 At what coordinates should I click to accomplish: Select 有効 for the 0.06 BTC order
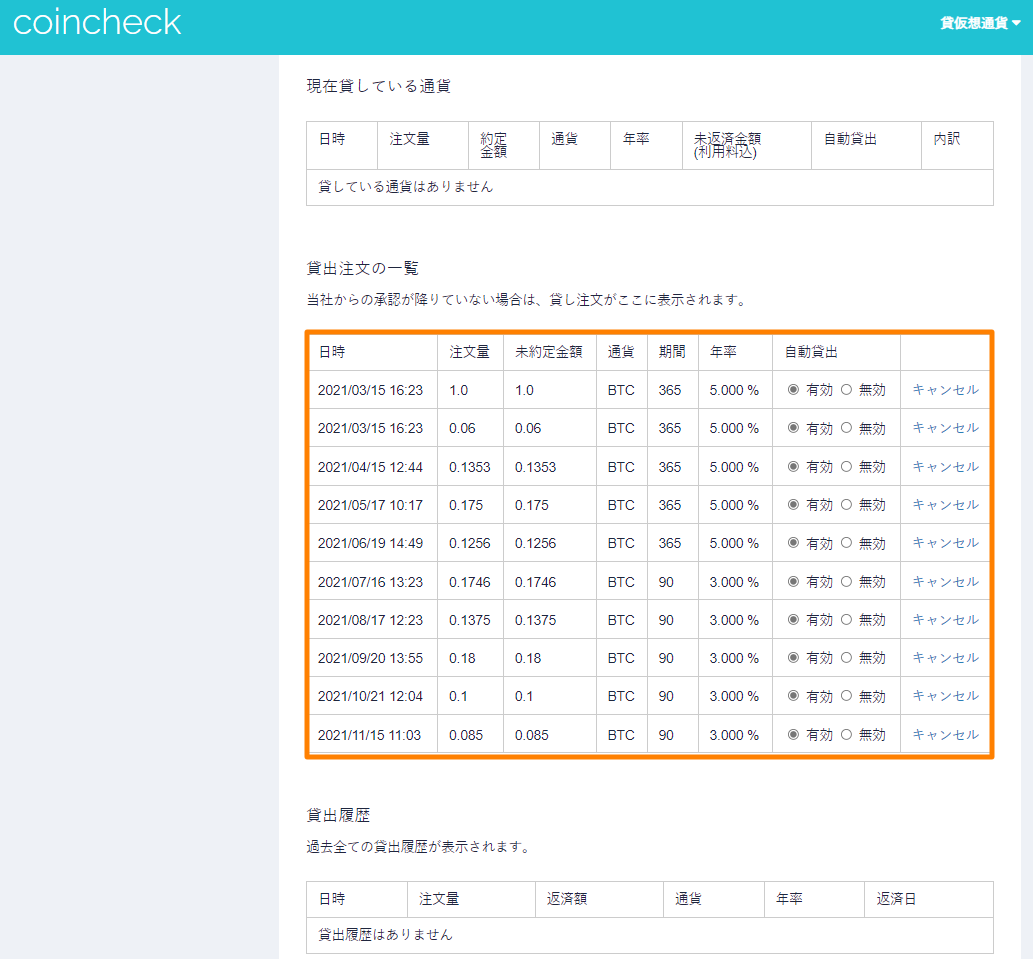[x=793, y=428]
